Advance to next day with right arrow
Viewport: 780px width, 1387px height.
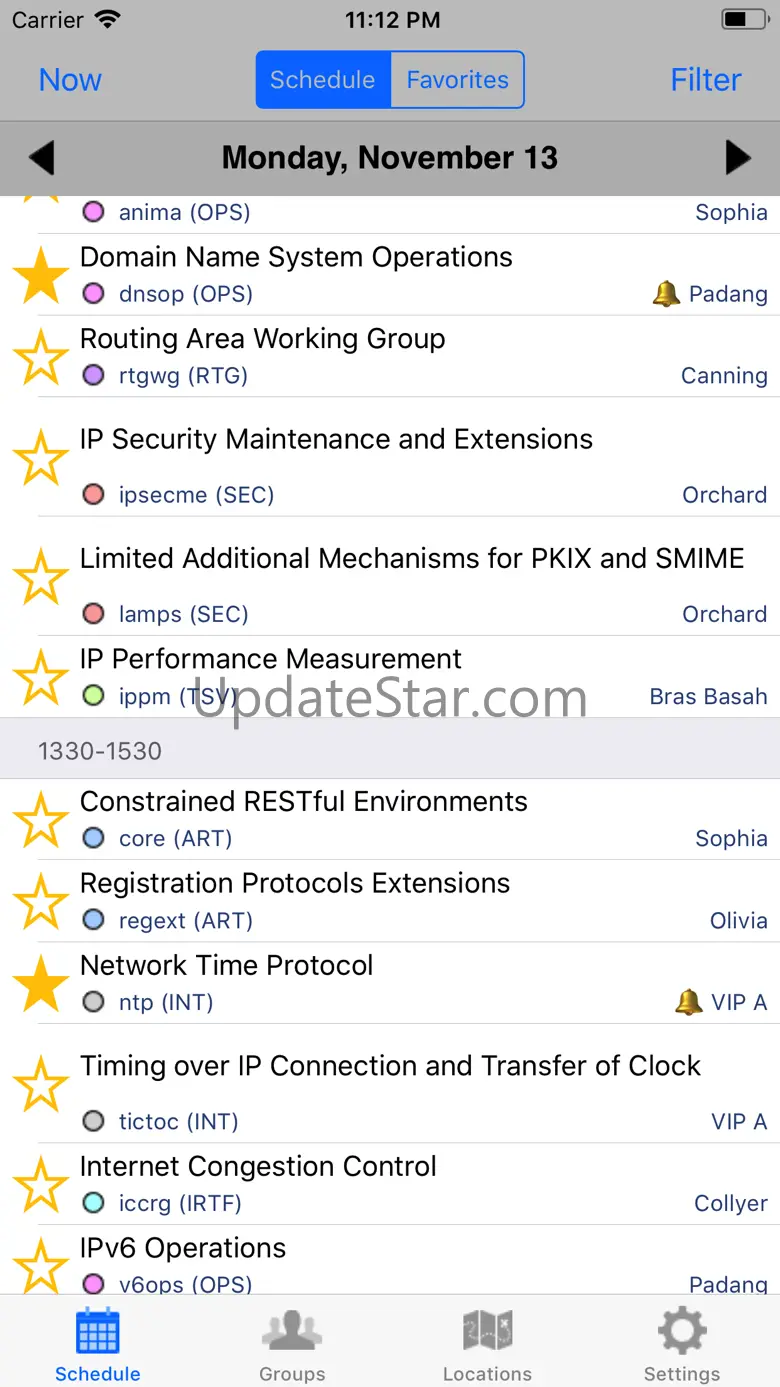[738, 158]
